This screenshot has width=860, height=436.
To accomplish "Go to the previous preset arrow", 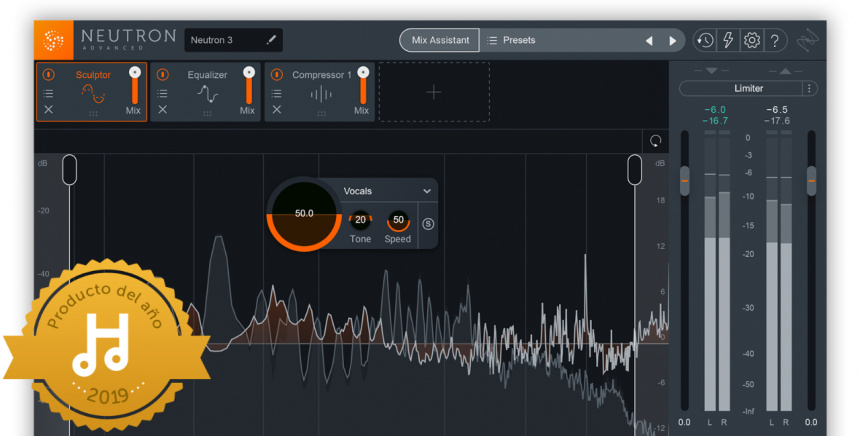I will (x=649, y=41).
